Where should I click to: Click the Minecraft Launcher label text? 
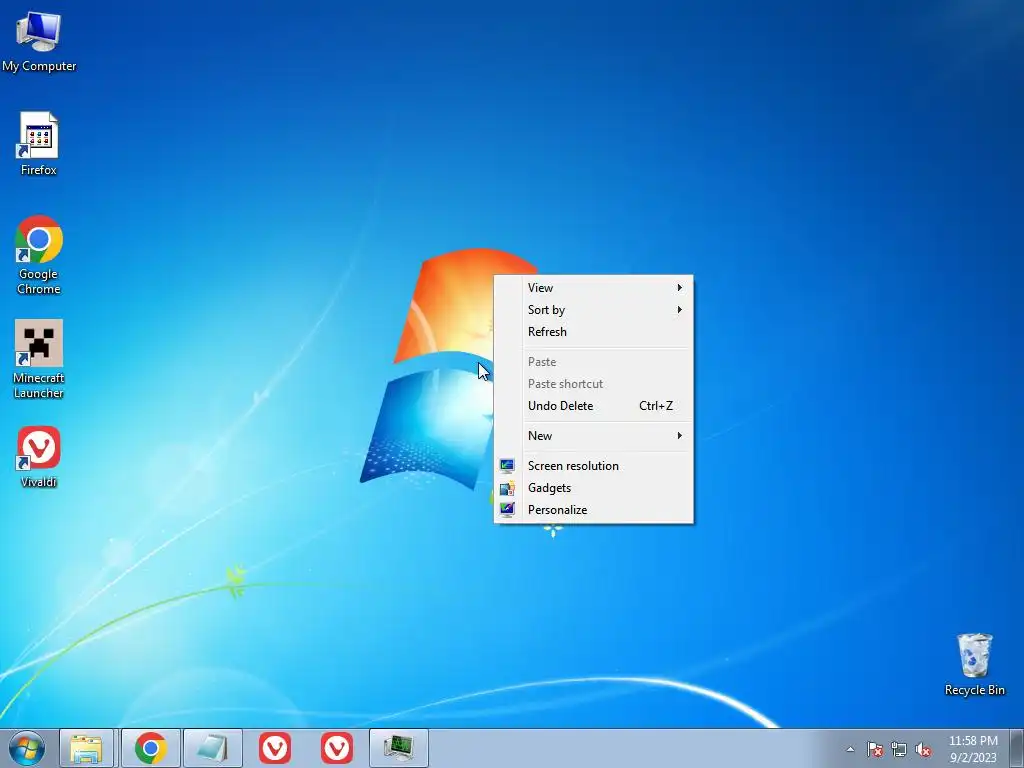39,385
